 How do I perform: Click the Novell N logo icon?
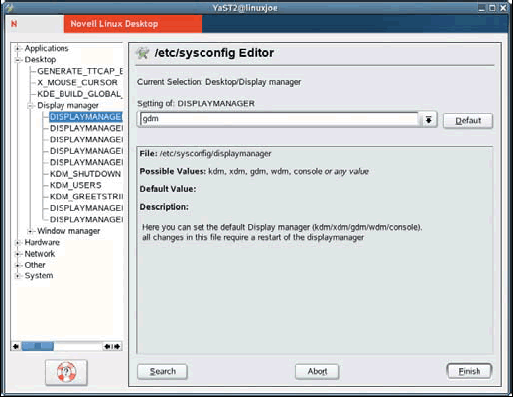pyautogui.click(x=14, y=24)
